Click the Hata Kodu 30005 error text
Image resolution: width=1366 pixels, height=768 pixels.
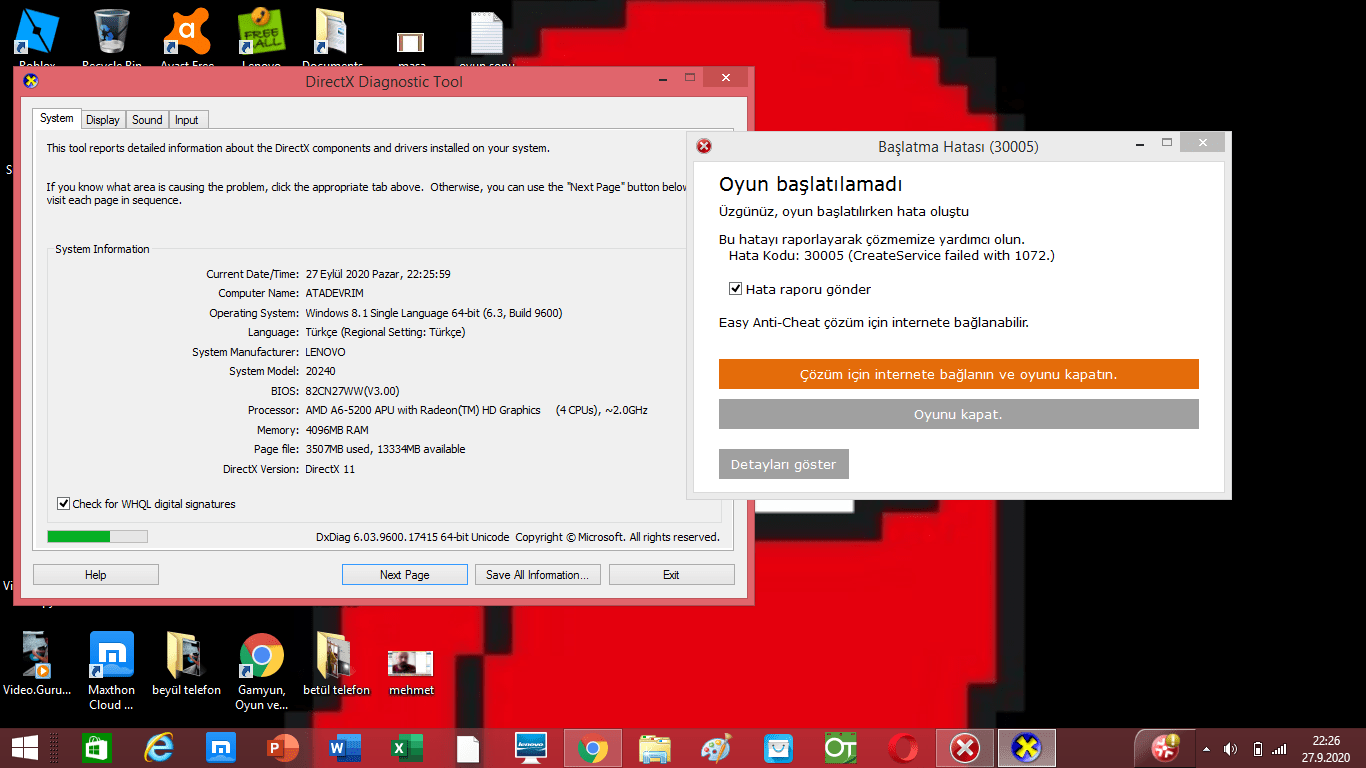click(x=892, y=255)
